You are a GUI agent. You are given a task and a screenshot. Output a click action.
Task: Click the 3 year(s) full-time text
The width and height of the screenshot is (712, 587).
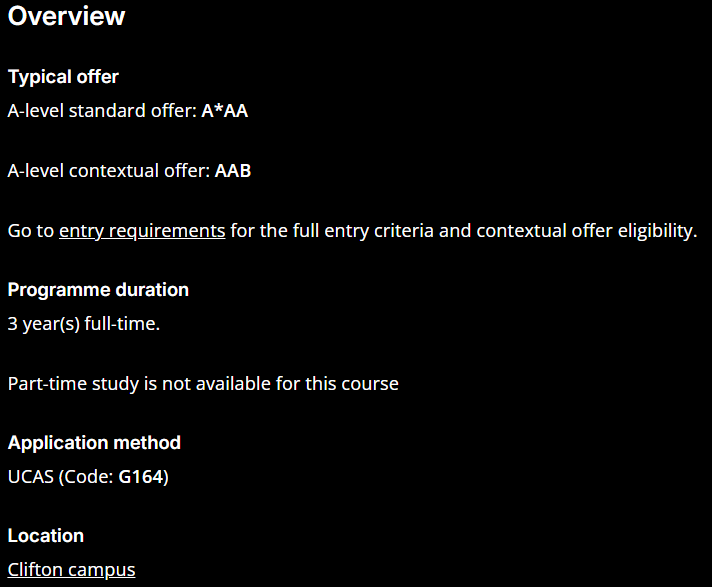[84, 324]
